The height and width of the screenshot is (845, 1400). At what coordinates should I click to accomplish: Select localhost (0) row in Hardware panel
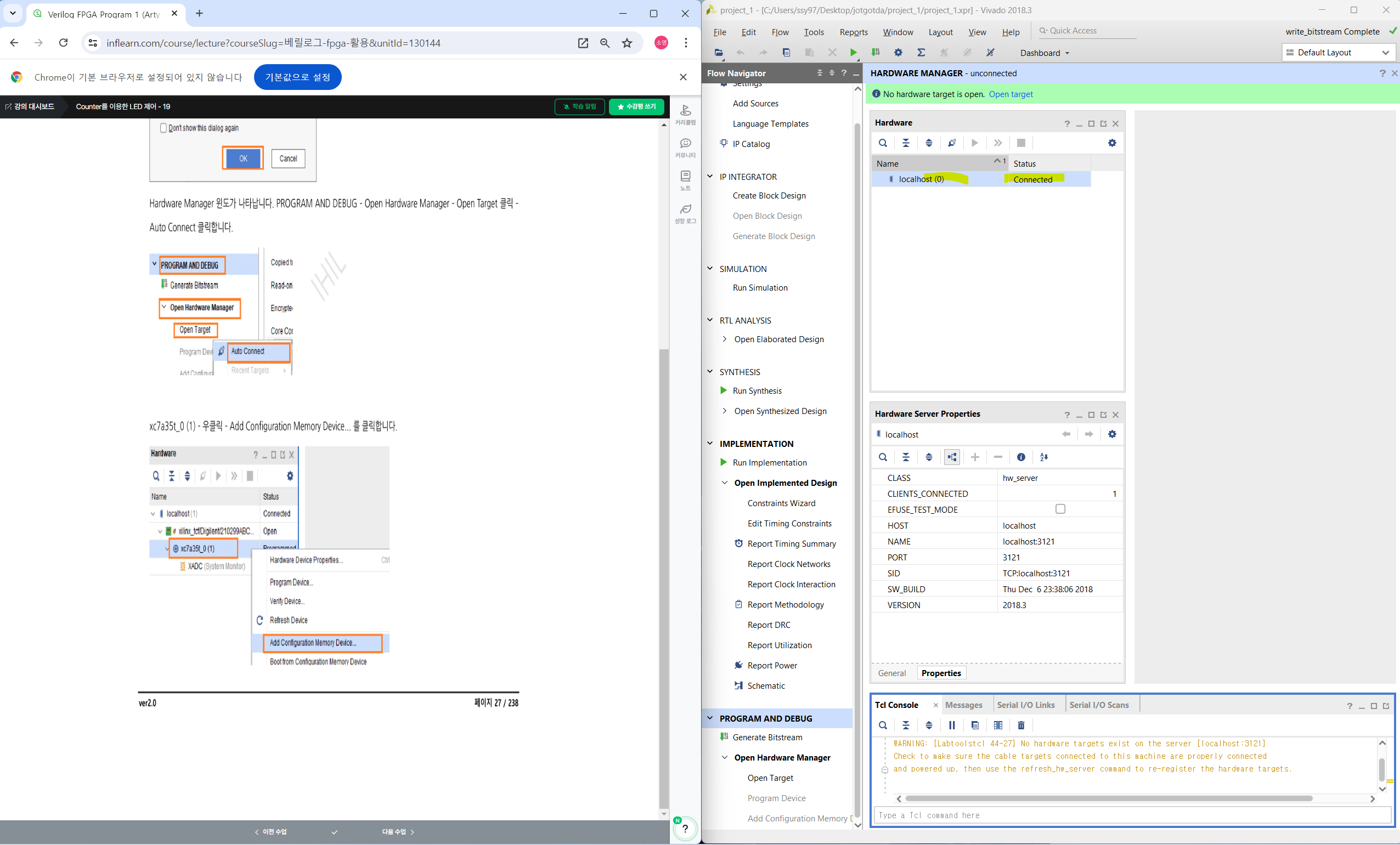(981, 179)
